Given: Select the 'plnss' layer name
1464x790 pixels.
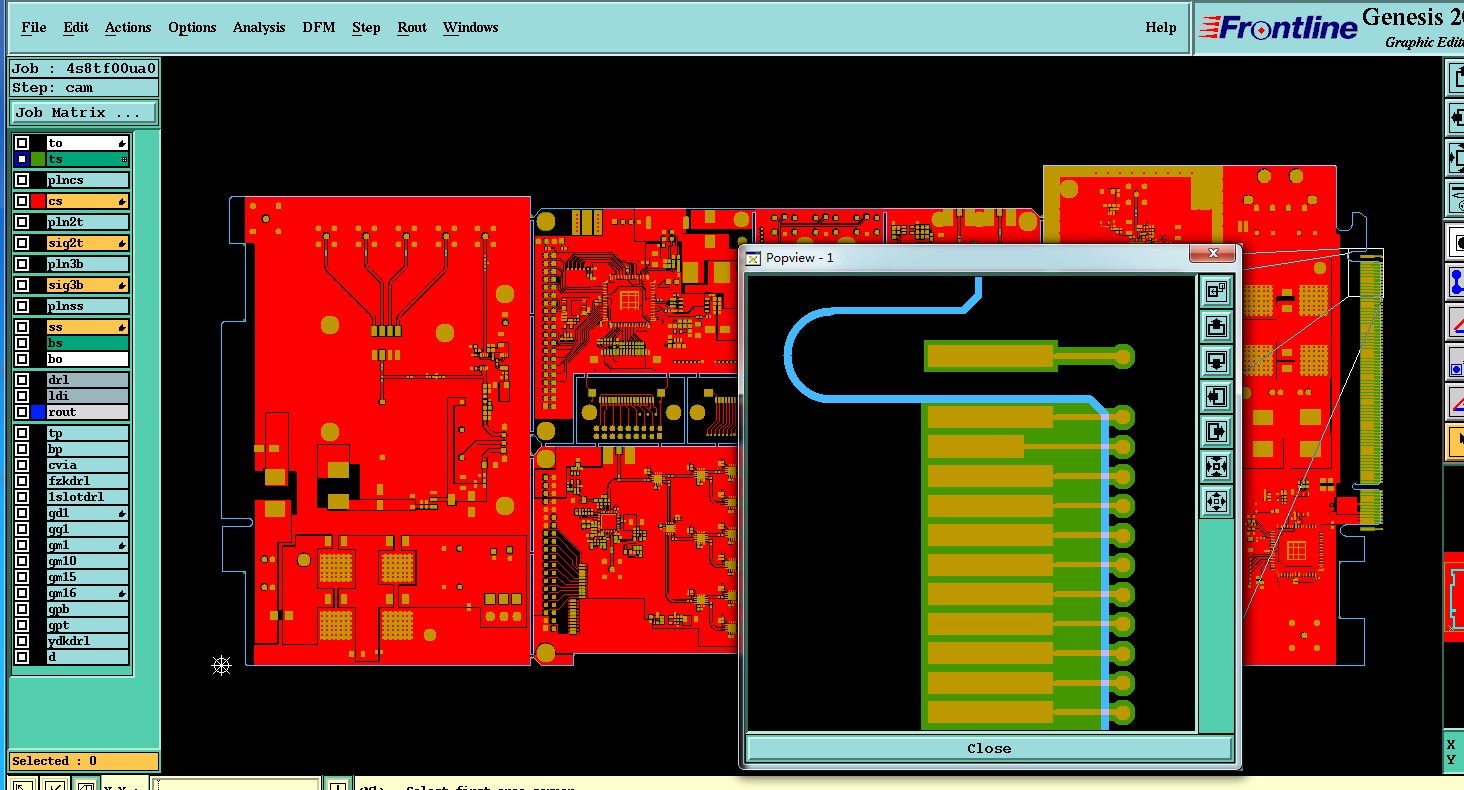Looking at the screenshot, I should click(88, 306).
